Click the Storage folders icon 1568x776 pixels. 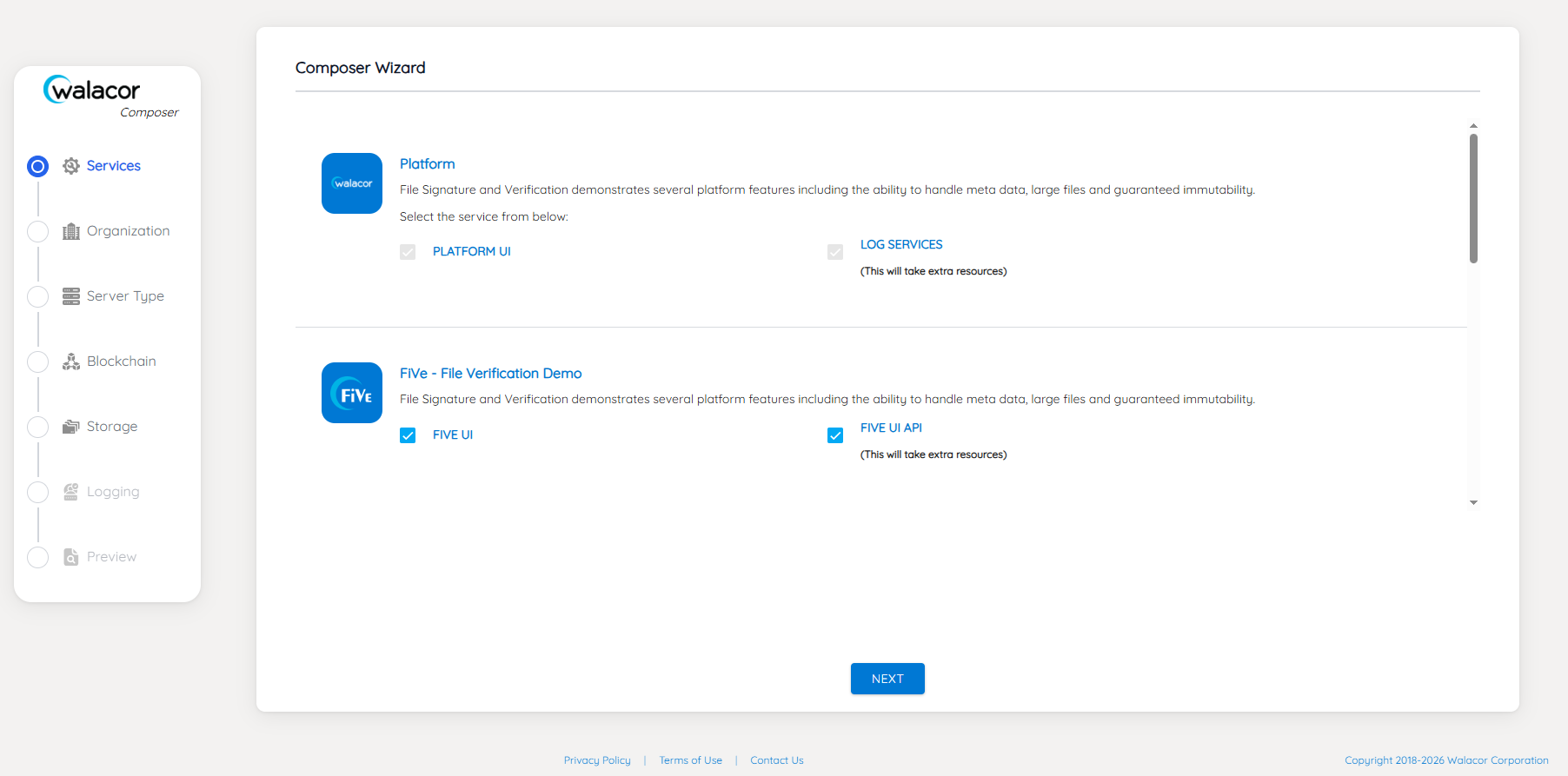[71, 427]
